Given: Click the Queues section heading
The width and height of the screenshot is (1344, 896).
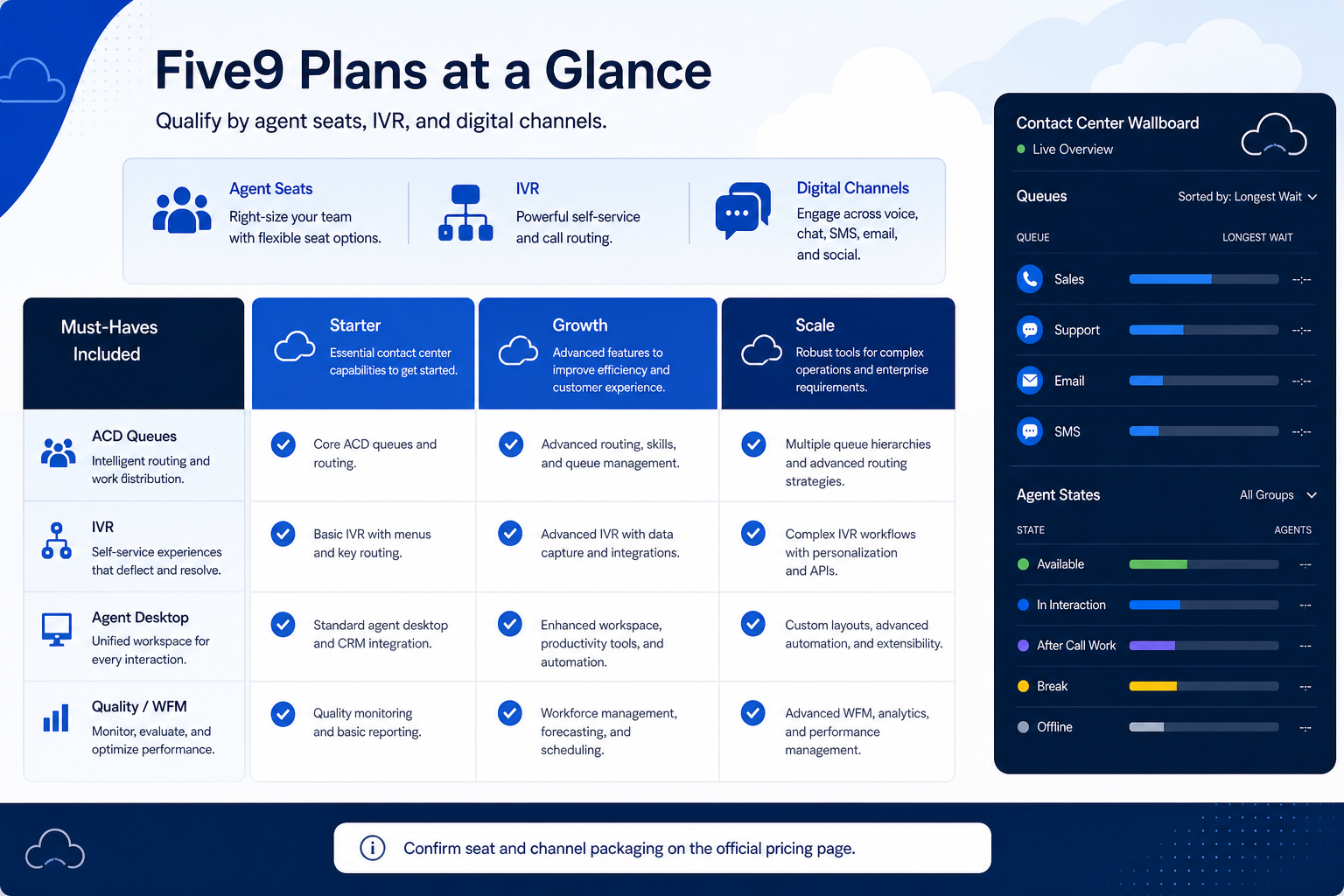Looking at the screenshot, I should [1041, 196].
